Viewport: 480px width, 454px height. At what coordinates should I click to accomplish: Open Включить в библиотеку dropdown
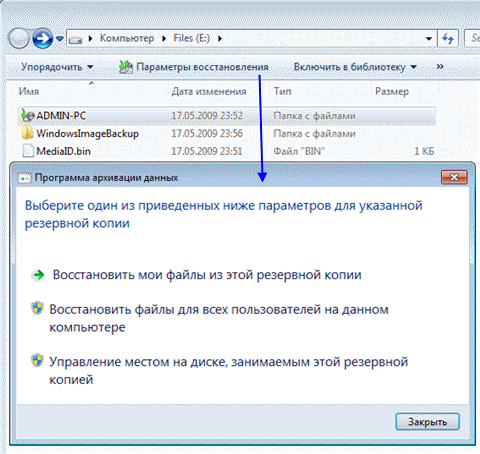click(x=355, y=67)
